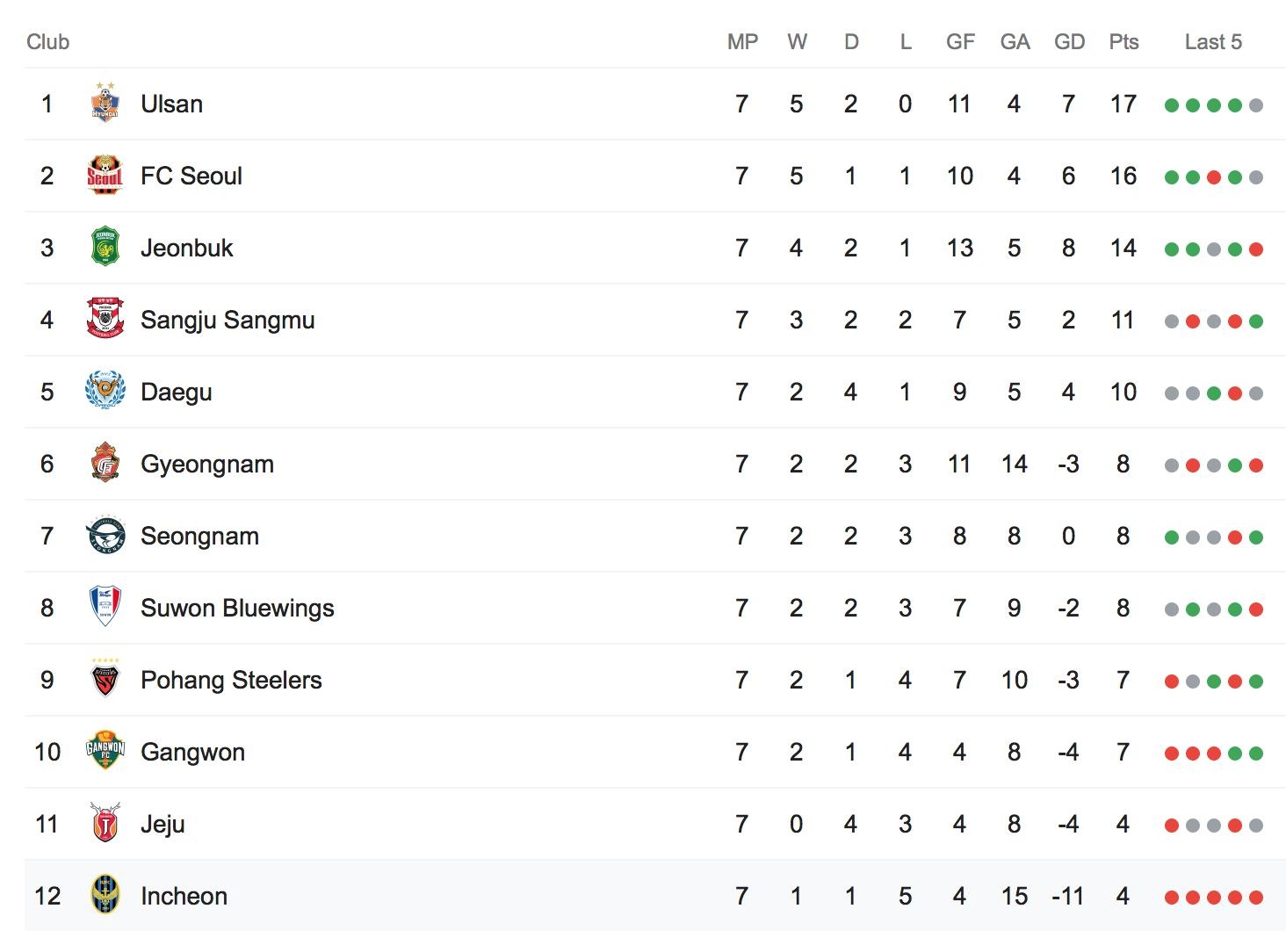The height and width of the screenshot is (952, 1286).
Task: Click the Suwon Bluewings shield logo
Action: click(x=105, y=607)
